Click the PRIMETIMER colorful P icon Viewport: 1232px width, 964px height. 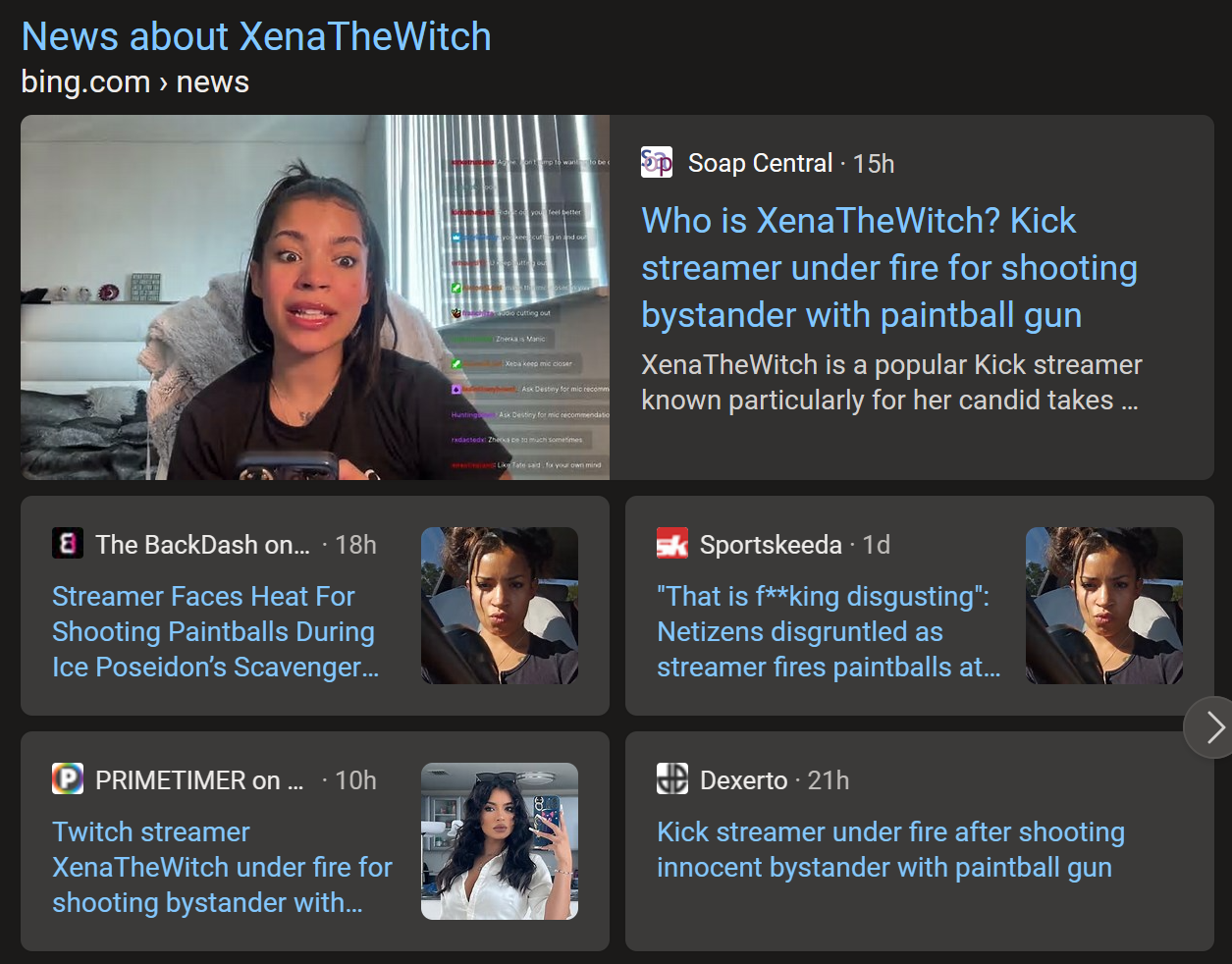pos(68,779)
